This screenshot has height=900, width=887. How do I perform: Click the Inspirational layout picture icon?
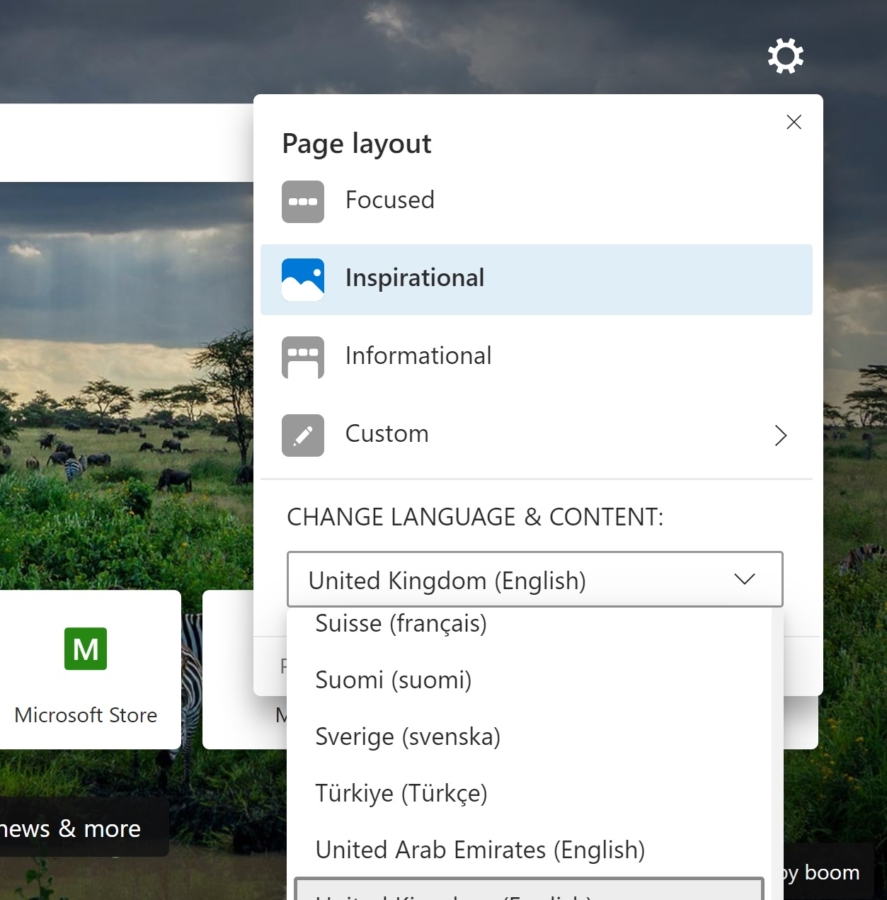pyautogui.click(x=302, y=279)
